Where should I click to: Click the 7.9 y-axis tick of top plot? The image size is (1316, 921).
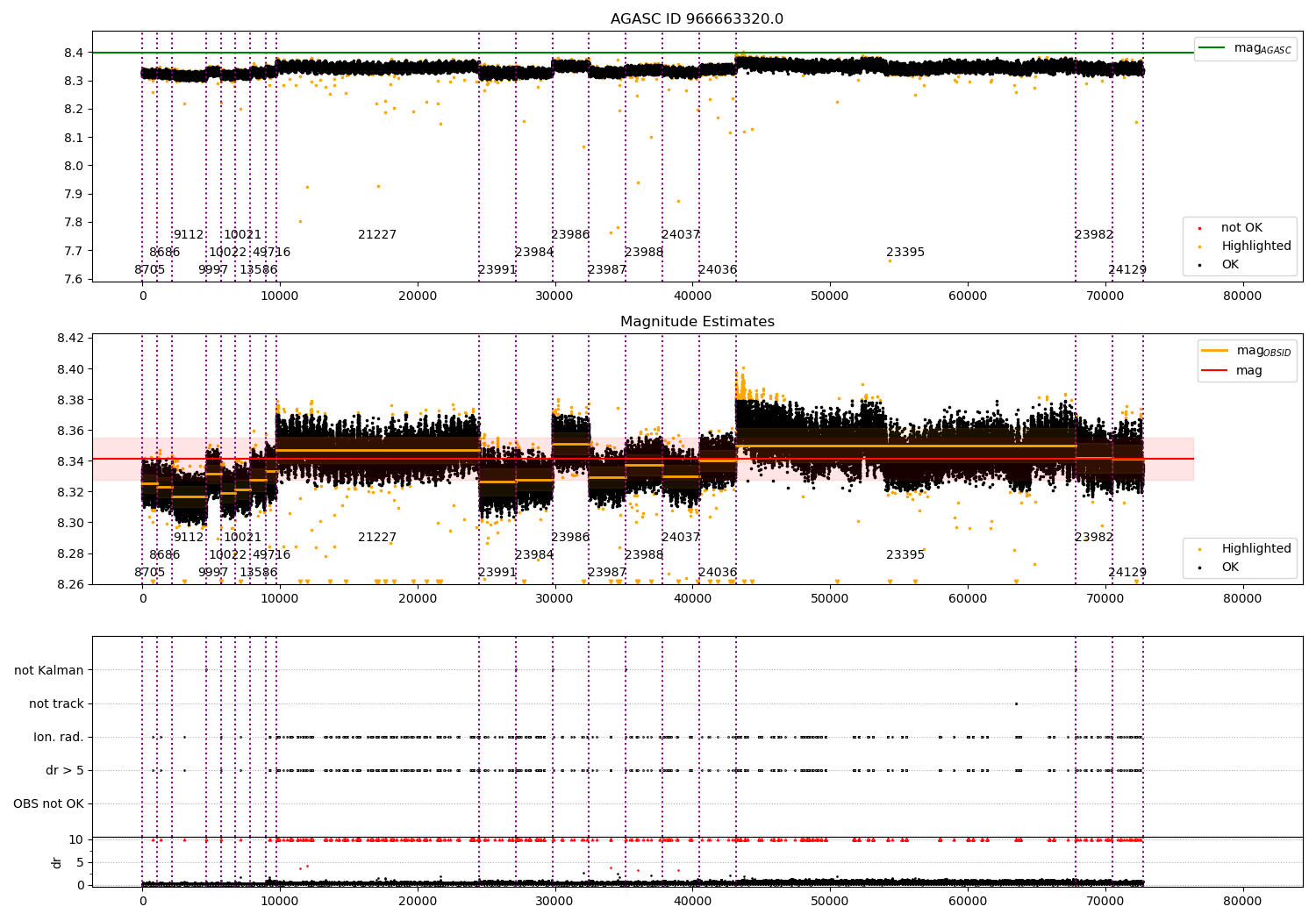tap(74, 194)
